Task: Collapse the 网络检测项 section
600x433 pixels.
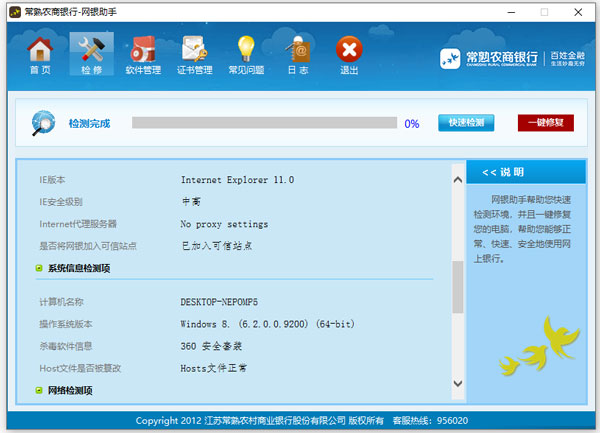Action: coord(39,390)
